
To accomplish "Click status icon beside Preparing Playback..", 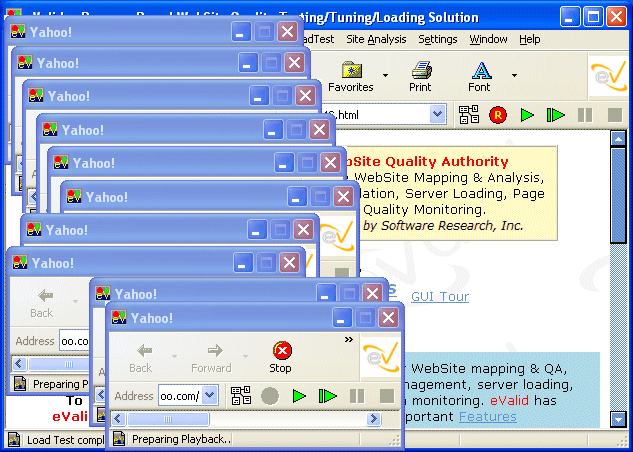I will click(x=119, y=439).
